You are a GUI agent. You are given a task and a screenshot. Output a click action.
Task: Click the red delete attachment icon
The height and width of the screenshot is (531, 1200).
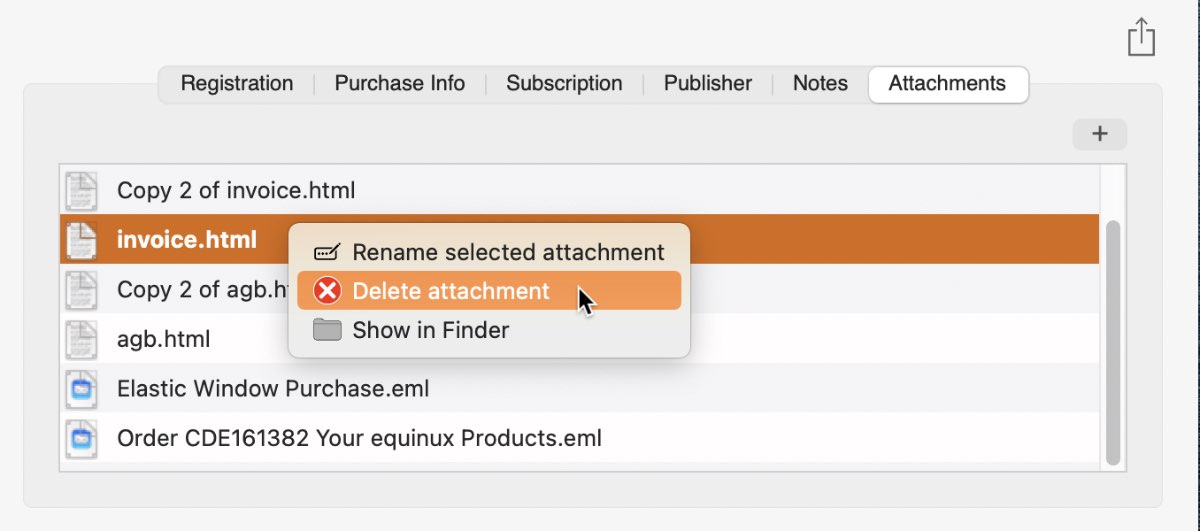coord(327,291)
